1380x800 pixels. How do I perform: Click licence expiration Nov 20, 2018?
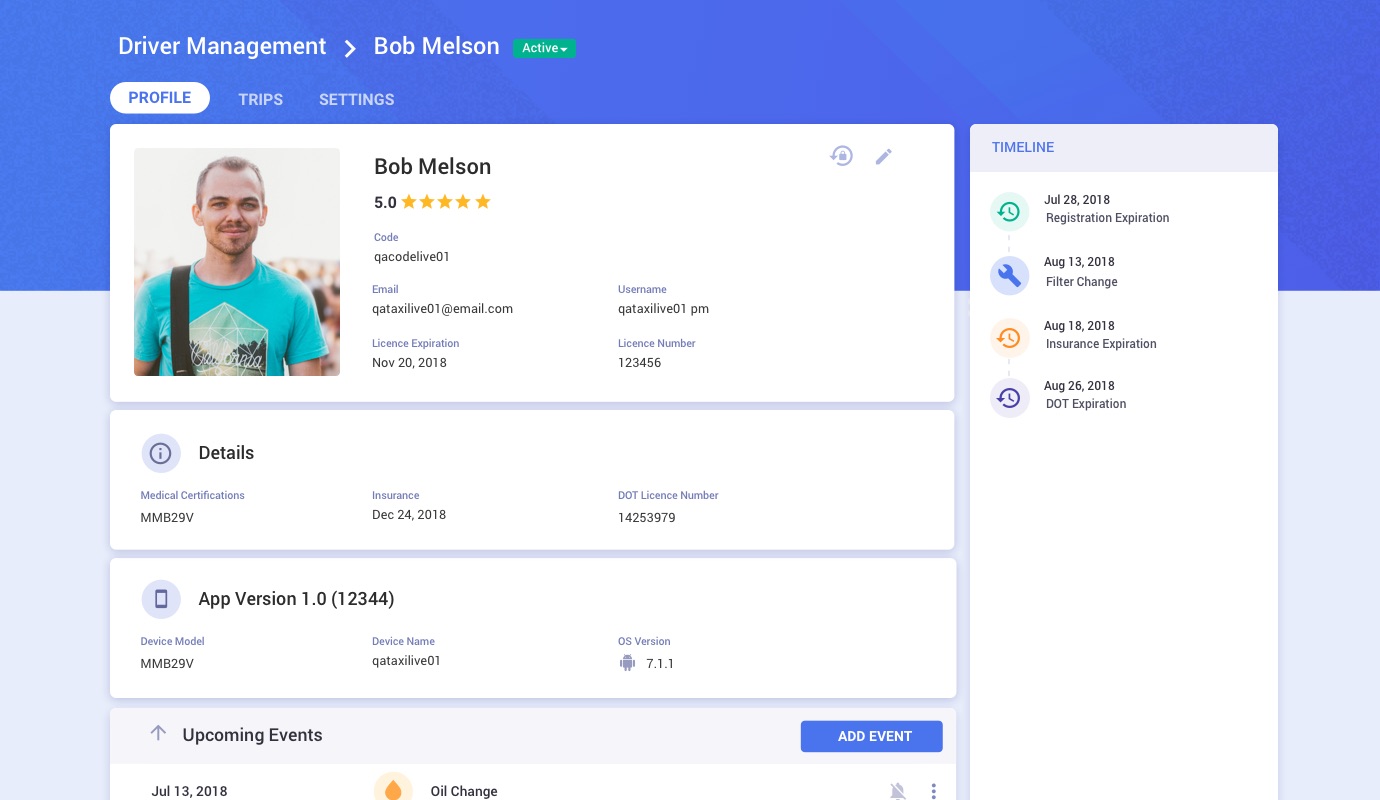coord(409,363)
